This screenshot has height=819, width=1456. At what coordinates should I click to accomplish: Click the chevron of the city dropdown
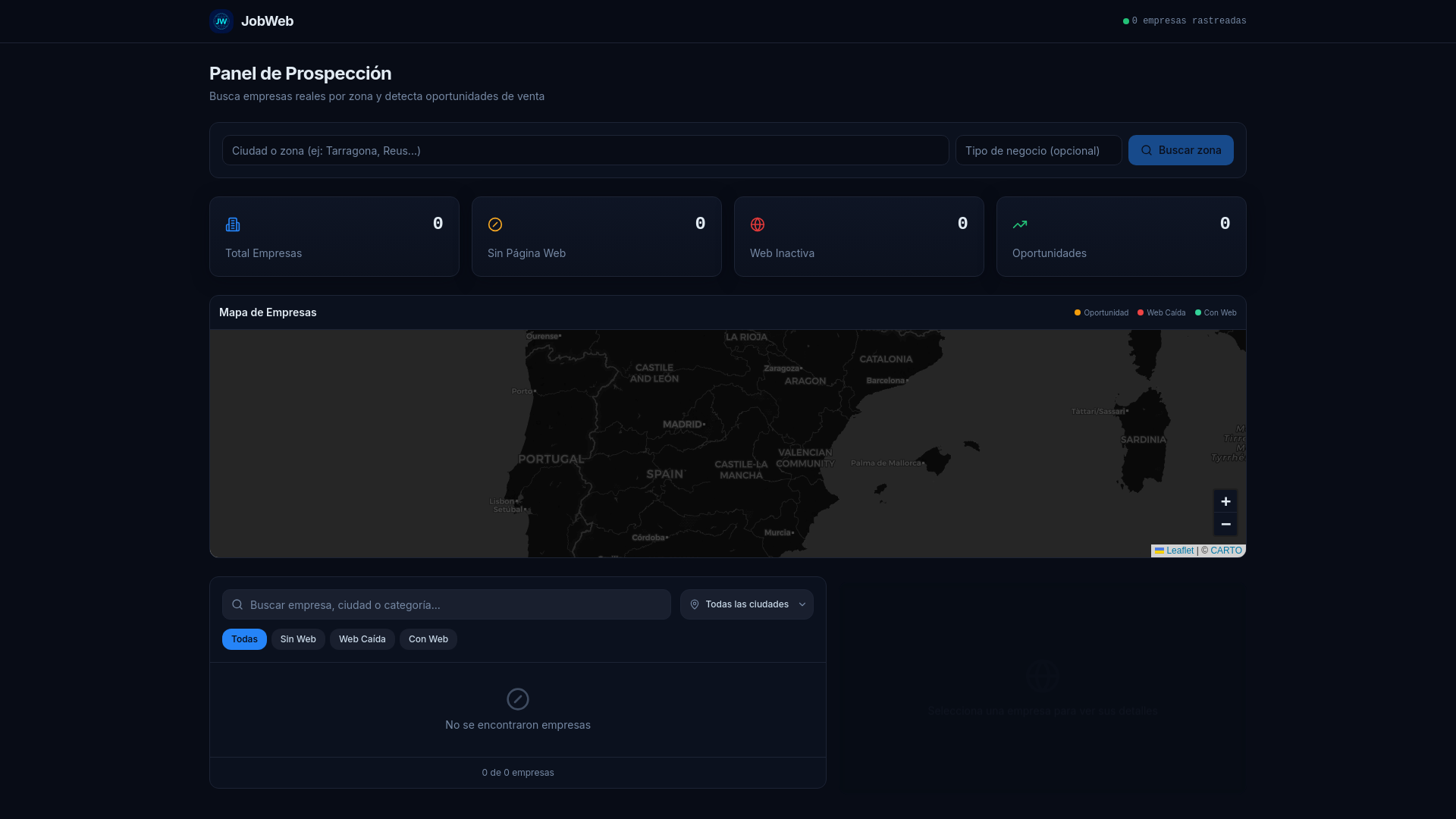pos(802,604)
